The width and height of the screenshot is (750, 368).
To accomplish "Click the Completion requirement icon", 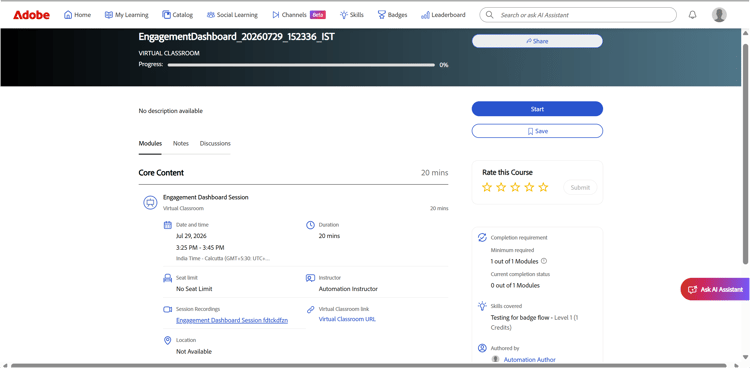I will click(x=482, y=237).
